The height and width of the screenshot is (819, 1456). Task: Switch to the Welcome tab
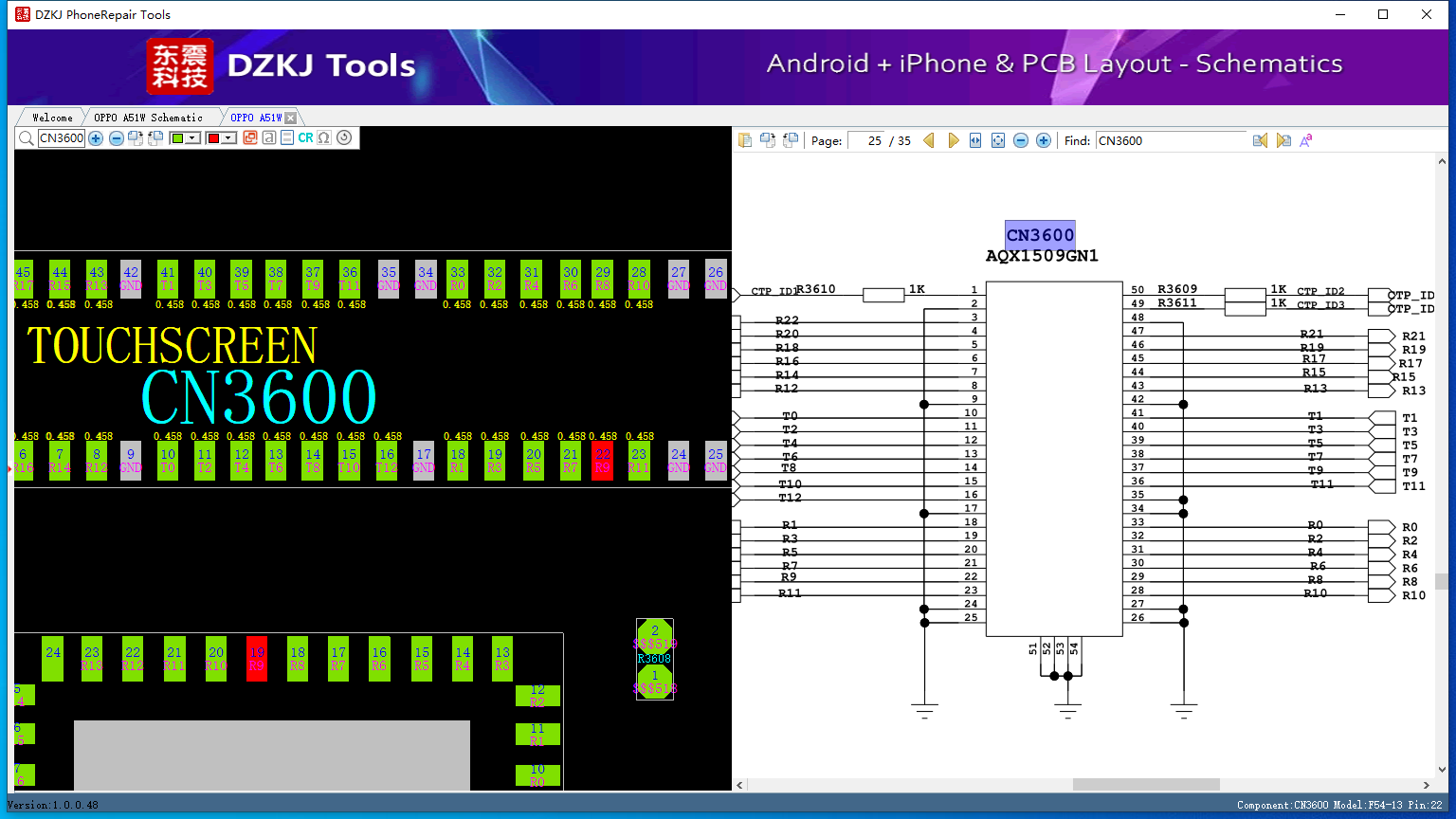(x=52, y=118)
